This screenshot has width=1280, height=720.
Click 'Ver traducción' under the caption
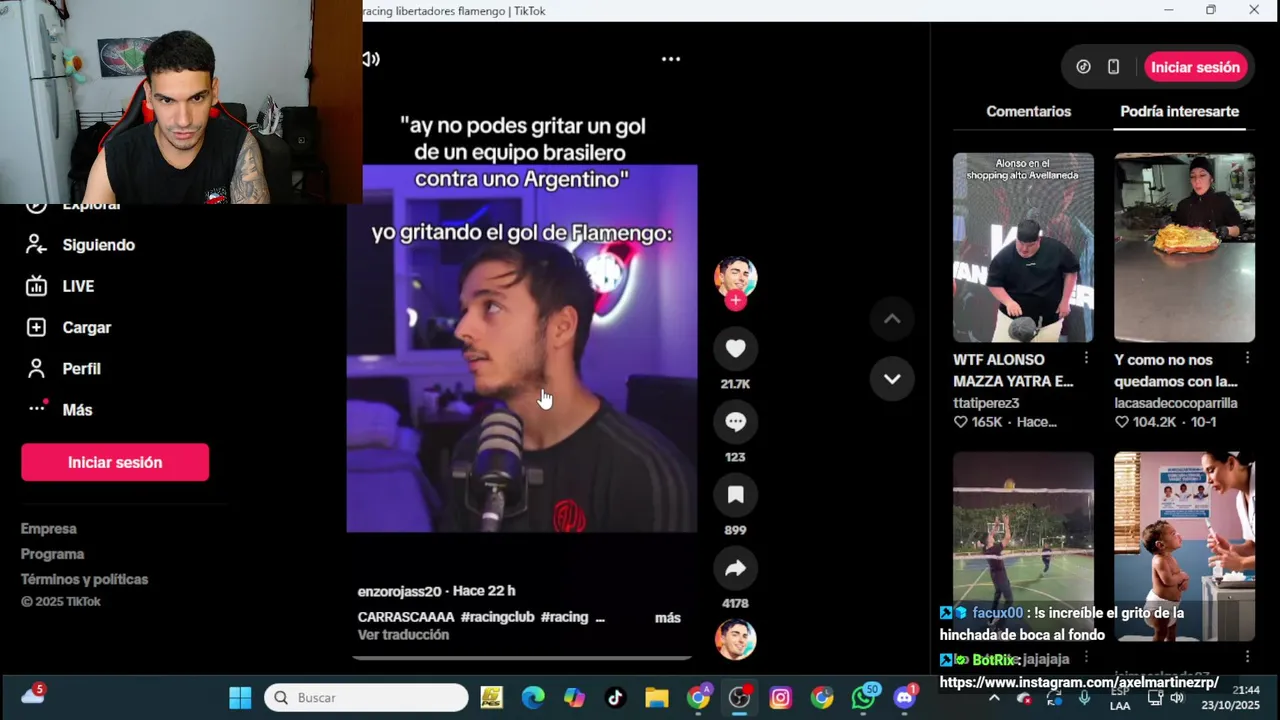pos(403,635)
